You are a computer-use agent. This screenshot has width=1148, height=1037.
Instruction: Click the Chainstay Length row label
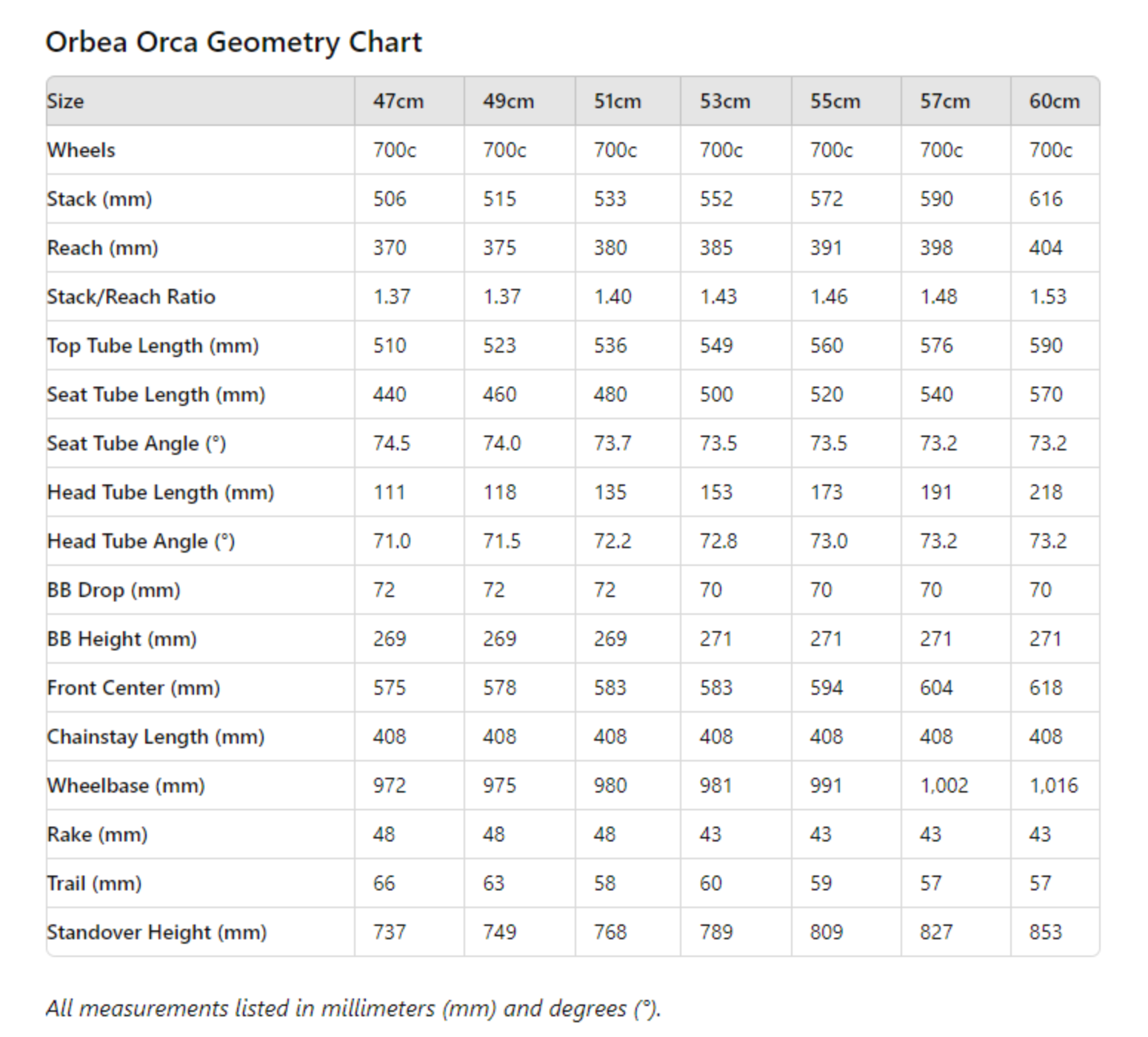point(156,736)
